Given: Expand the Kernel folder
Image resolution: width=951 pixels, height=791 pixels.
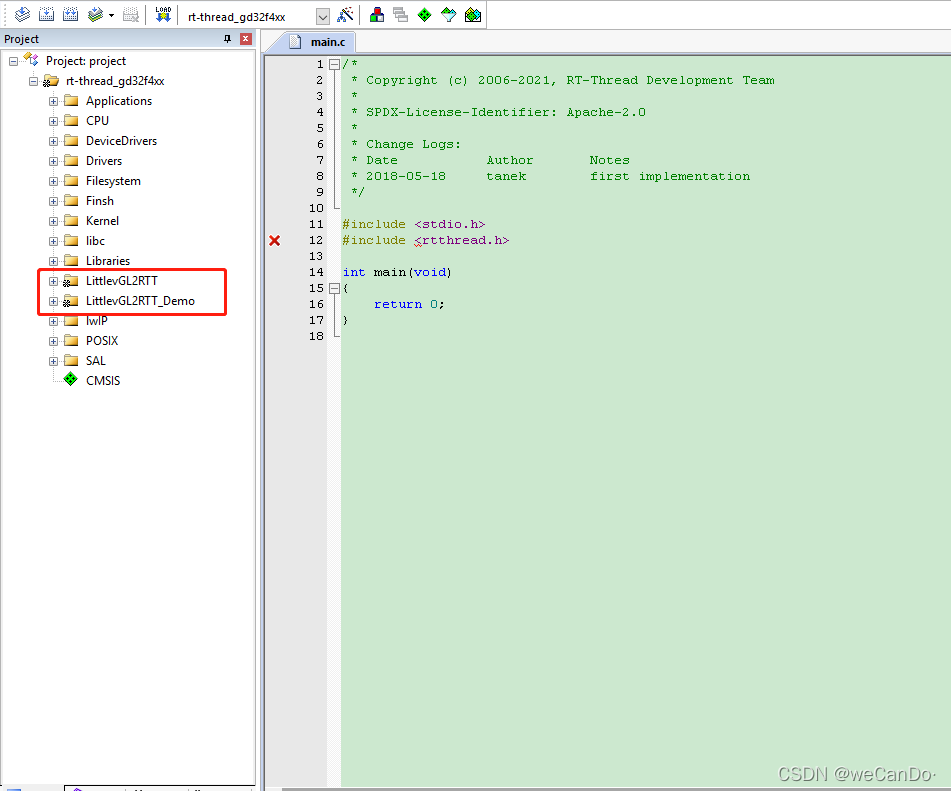Looking at the screenshot, I should [x=53, y=221].
